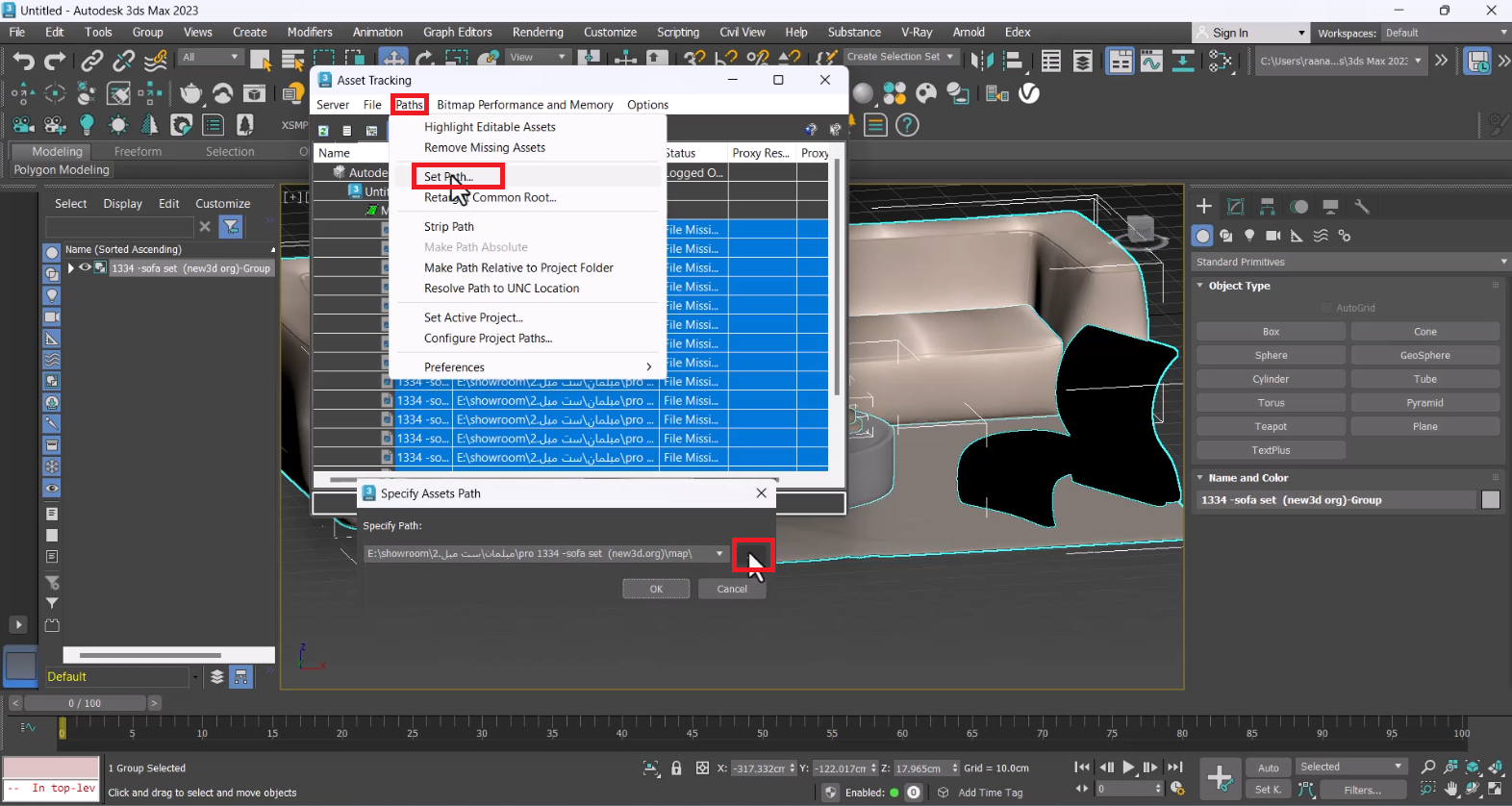This screenshot has width=1512, height=806.
Task: Click Cancel in Specify Assets Path dialog
Action: click(732, 589)
